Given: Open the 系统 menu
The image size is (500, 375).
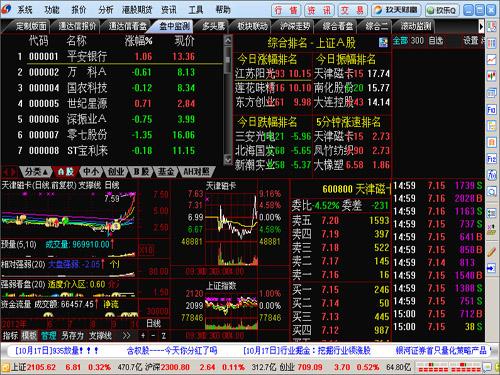Looking at the screenshot, I should tap(25, 10).
